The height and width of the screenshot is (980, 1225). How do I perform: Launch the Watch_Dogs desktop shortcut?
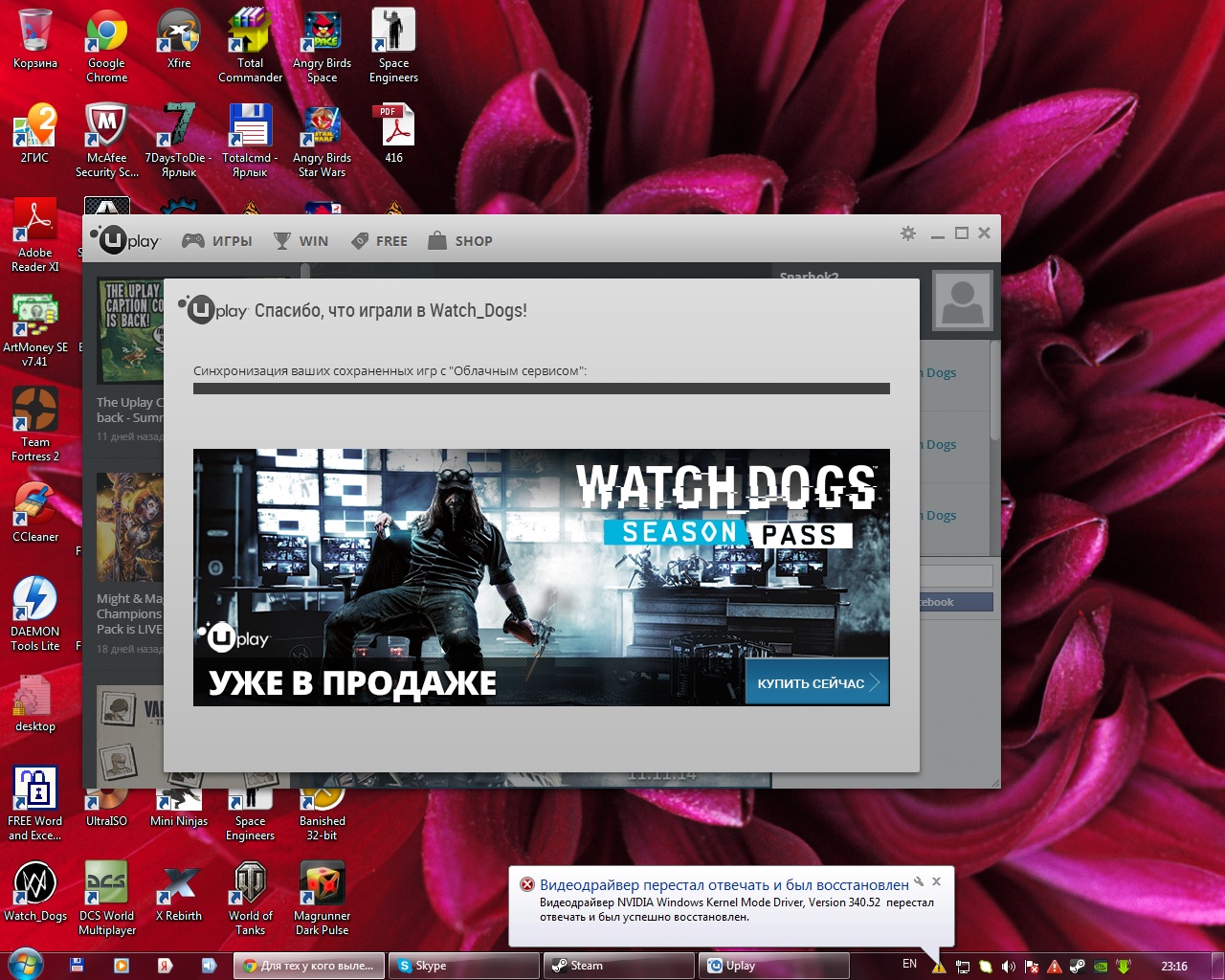pos(35,891)
